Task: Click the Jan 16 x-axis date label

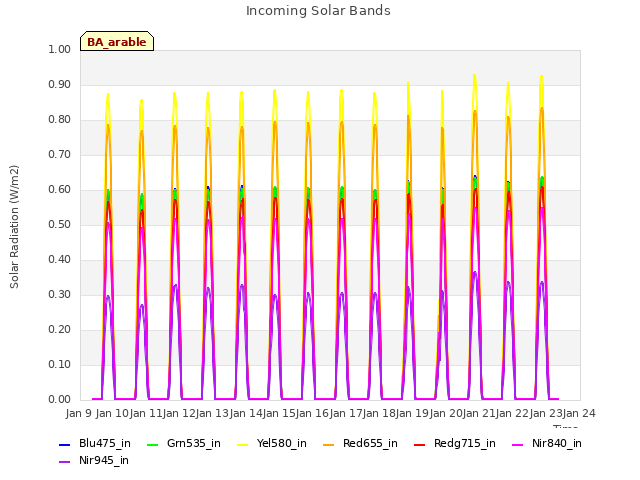Action: click(312, 414)
